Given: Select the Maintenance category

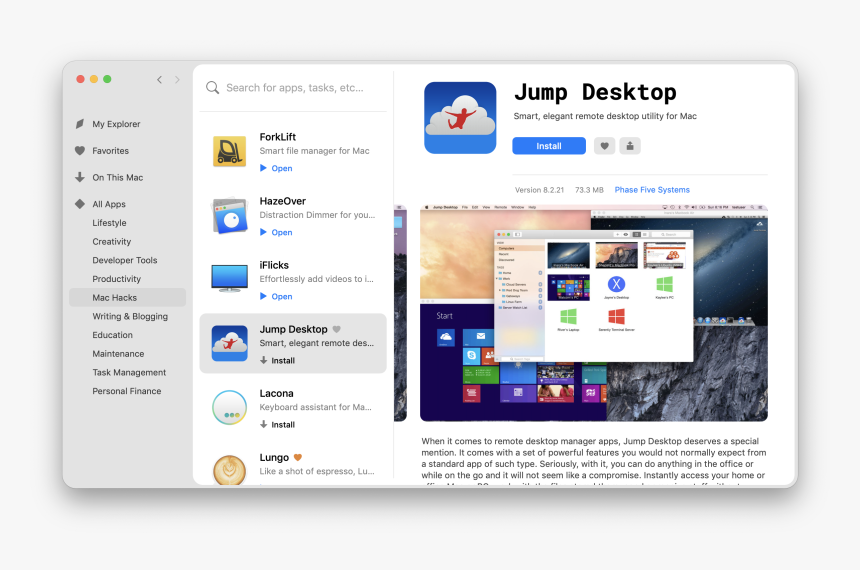Looking at the screenshot, I should point(118,354).
